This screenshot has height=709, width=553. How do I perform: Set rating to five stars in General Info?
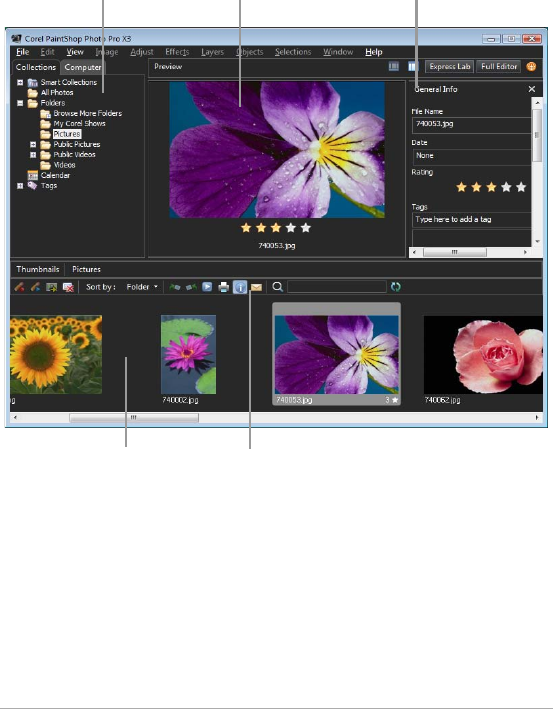(521, 187)
